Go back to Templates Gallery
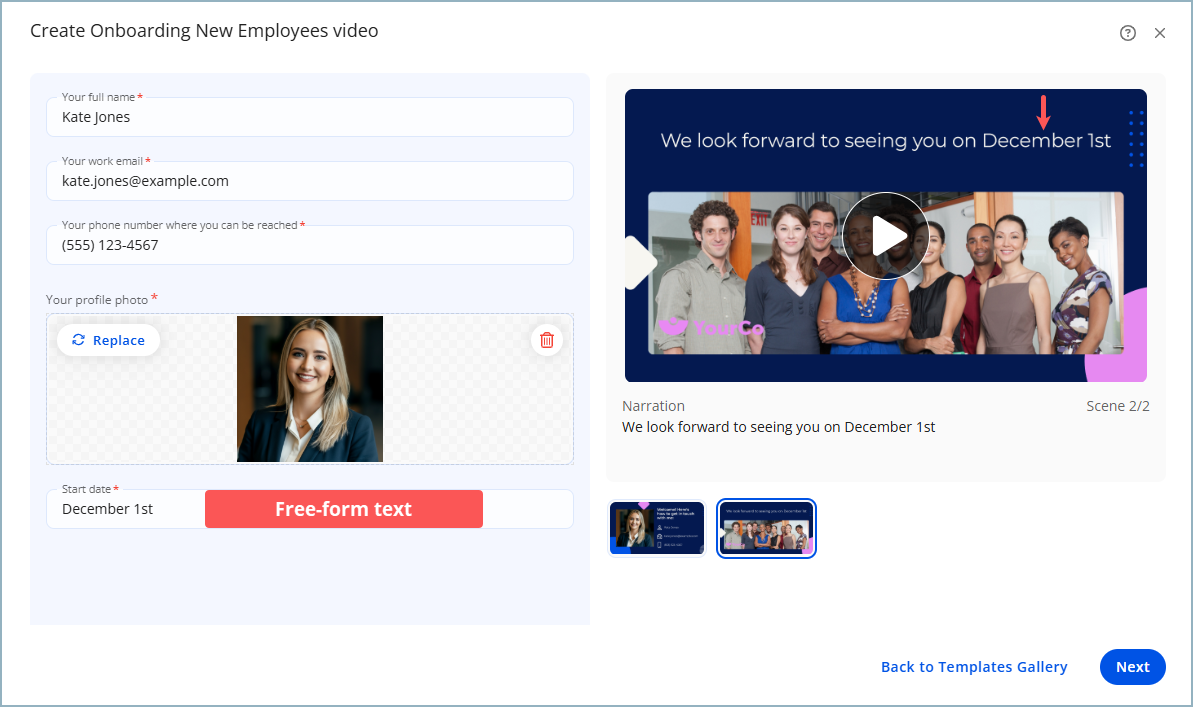The image size is (1193, 707). point(974,667)
